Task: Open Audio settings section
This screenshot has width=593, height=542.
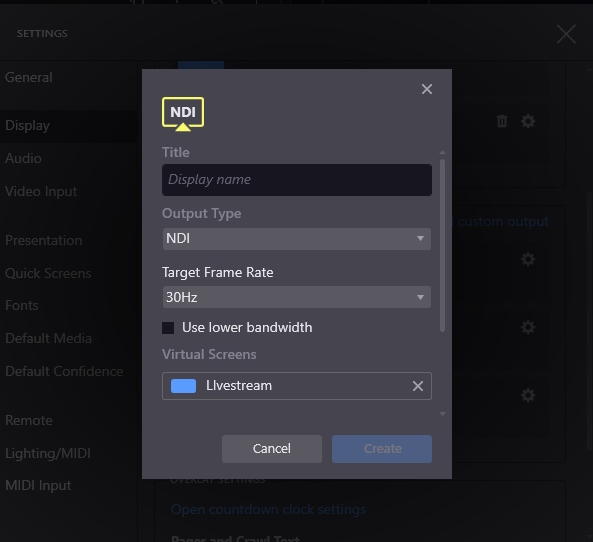Action: pyautogui.click(x=23, y=158)
